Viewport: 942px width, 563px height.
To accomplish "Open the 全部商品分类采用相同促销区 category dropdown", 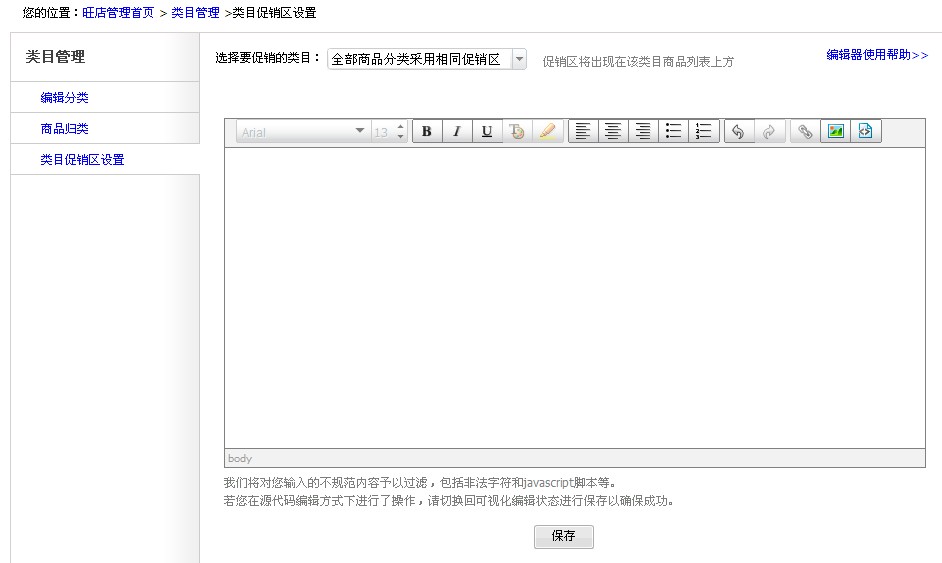I will (x=427, y=59).
